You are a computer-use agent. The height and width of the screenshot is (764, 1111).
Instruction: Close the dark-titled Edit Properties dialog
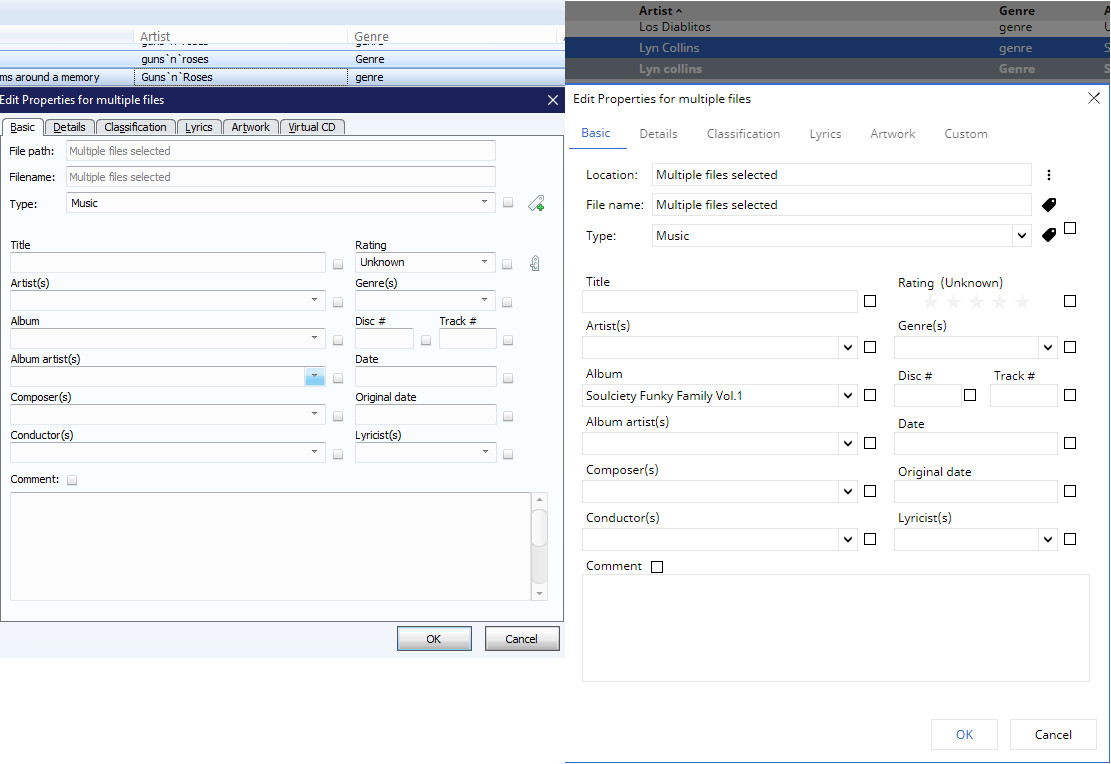(553, 100)
